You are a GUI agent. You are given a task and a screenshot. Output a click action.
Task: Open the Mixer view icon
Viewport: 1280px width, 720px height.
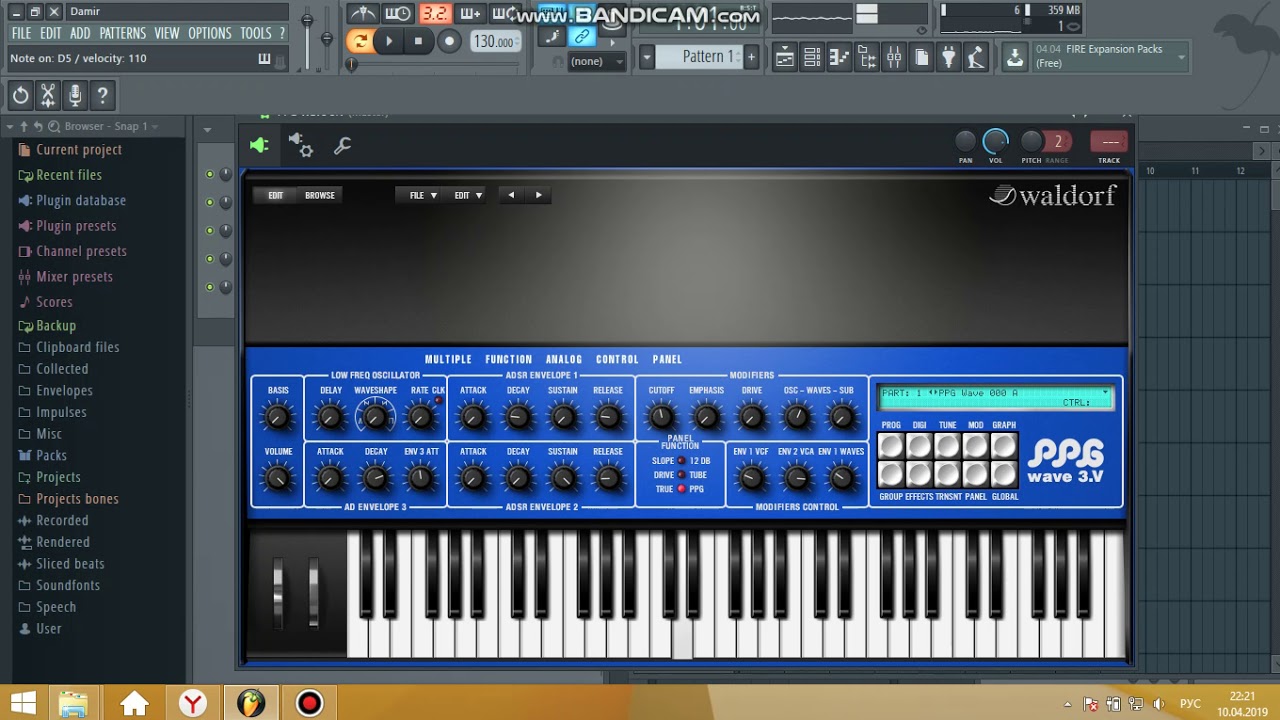tap(894, 58)
